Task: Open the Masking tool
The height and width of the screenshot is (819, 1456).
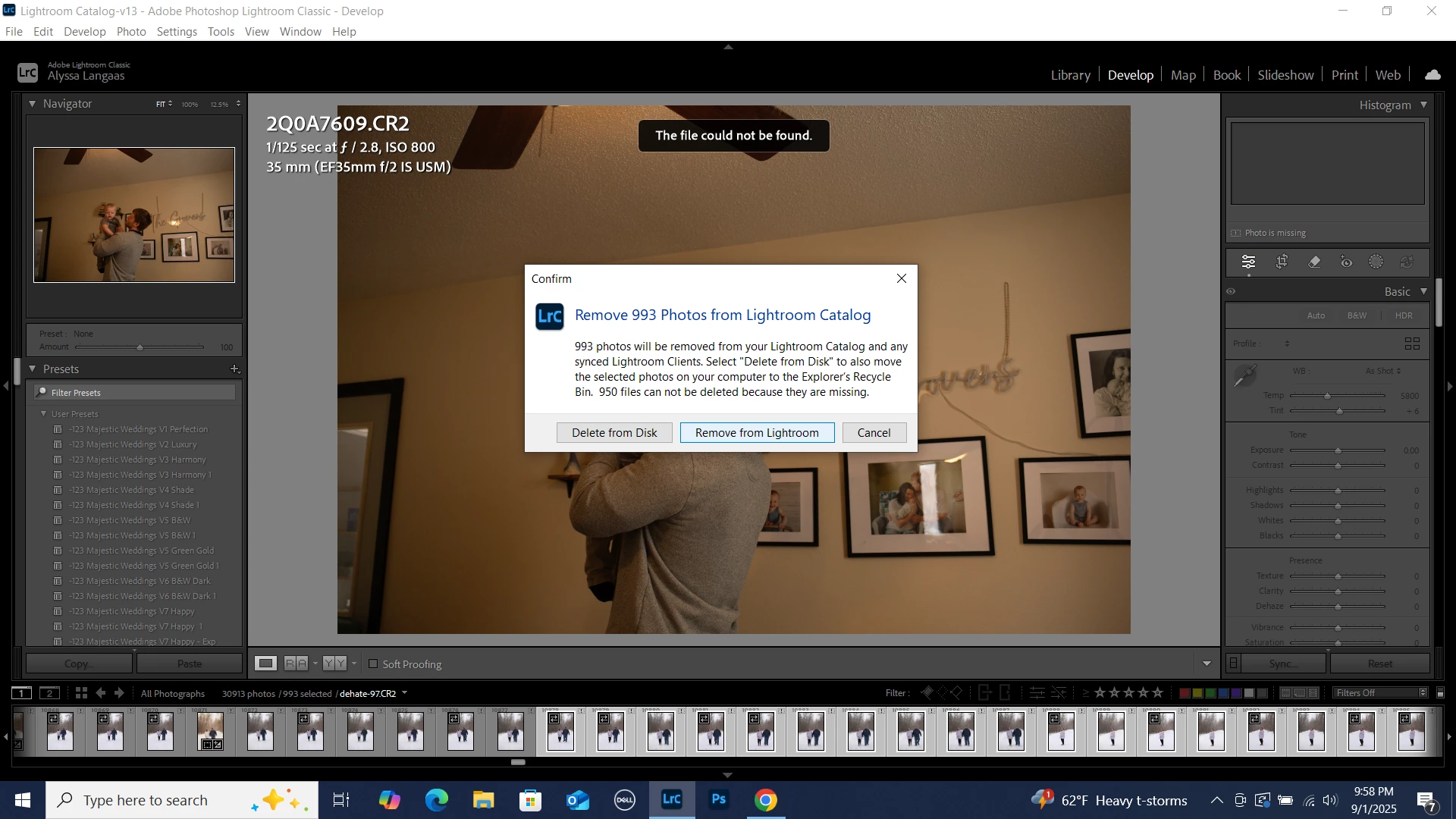Action: click(x=1376, y=262)
